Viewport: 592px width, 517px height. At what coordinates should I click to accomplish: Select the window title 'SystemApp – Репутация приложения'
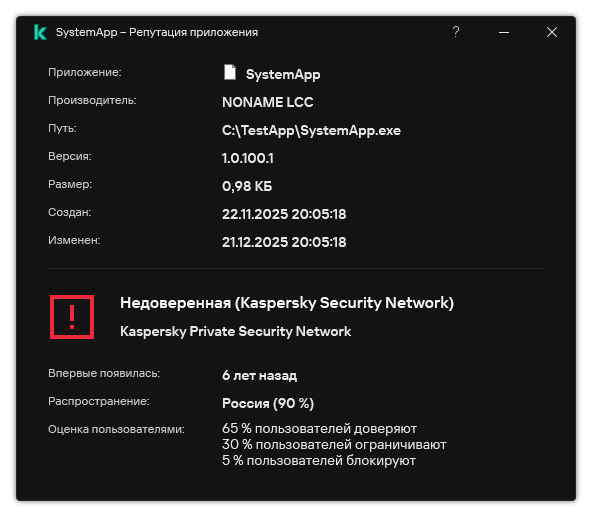(x=157, y=32)
